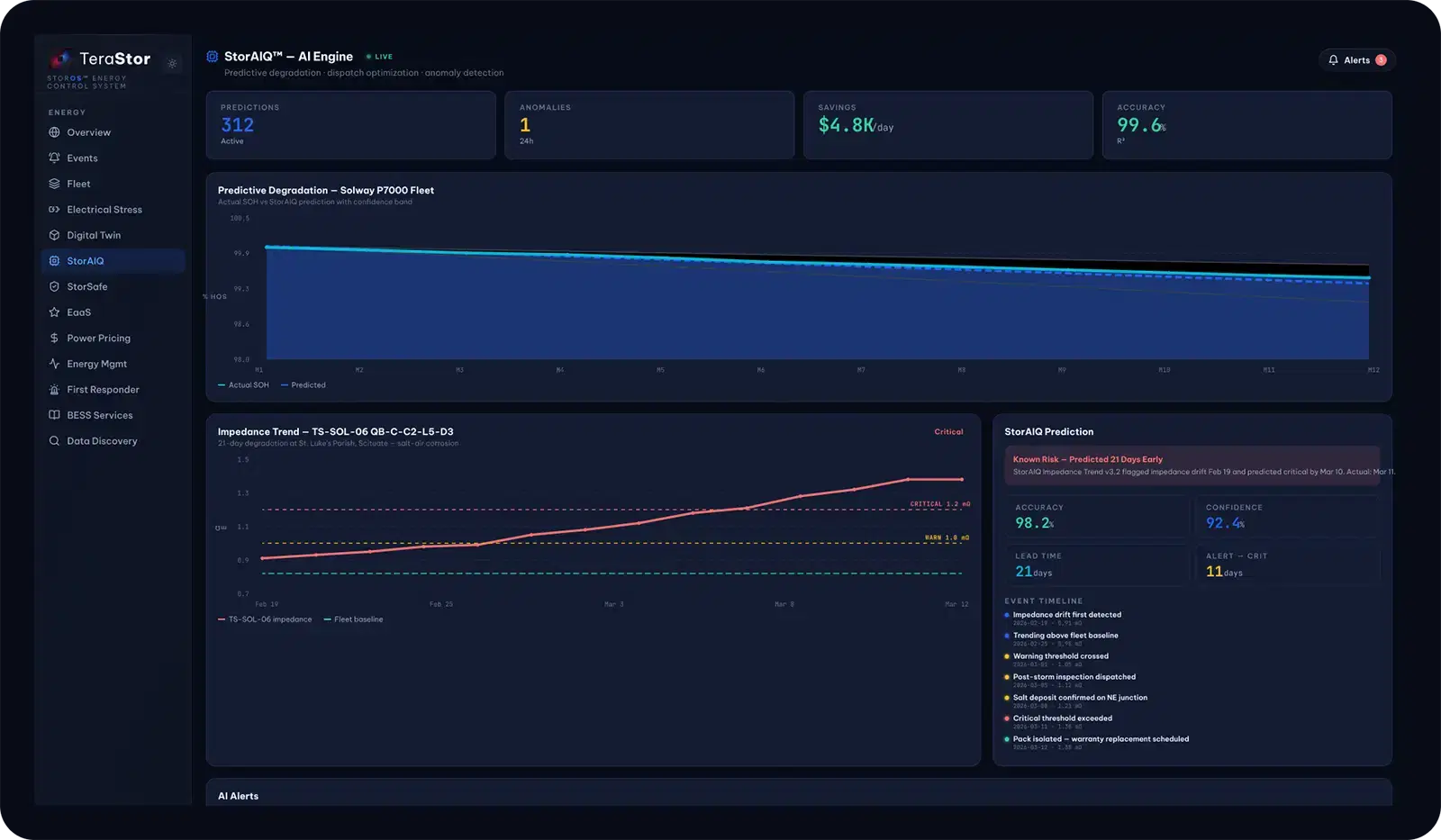Click the Confidence 92.4% tile
1441x840 pixels.
1288,517
